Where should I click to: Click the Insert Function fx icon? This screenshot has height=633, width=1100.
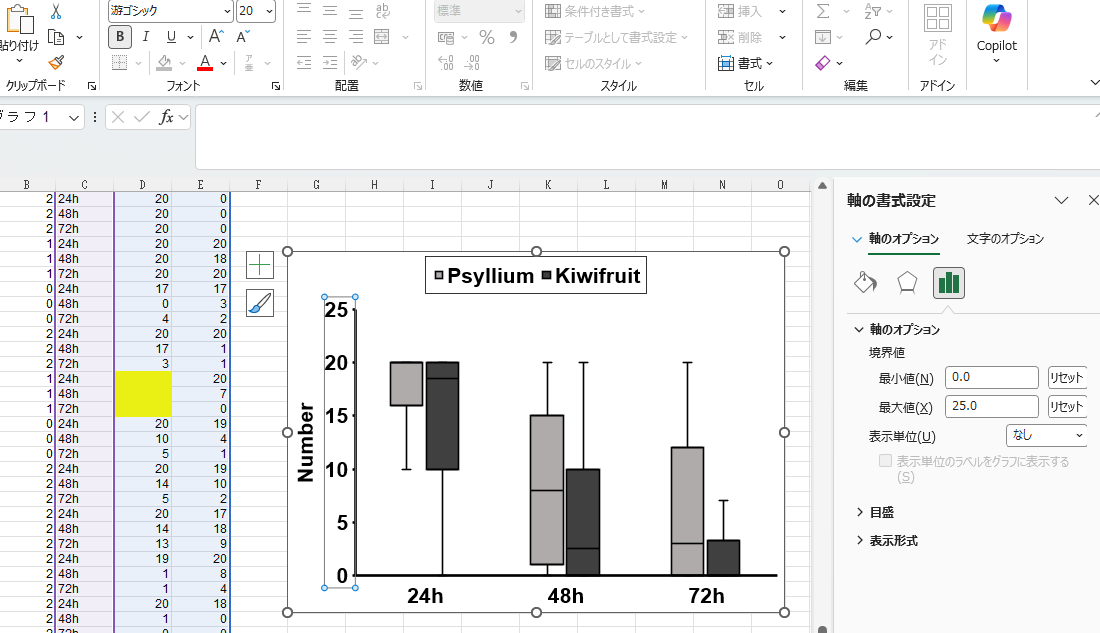[166, 117]
